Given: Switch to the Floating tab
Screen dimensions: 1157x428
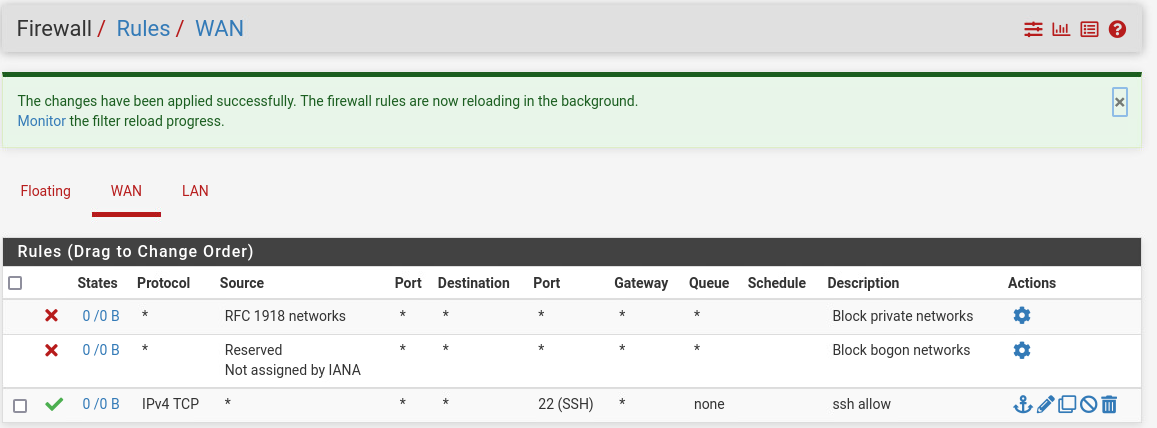Looking at the screenshot, I should 46,190.
